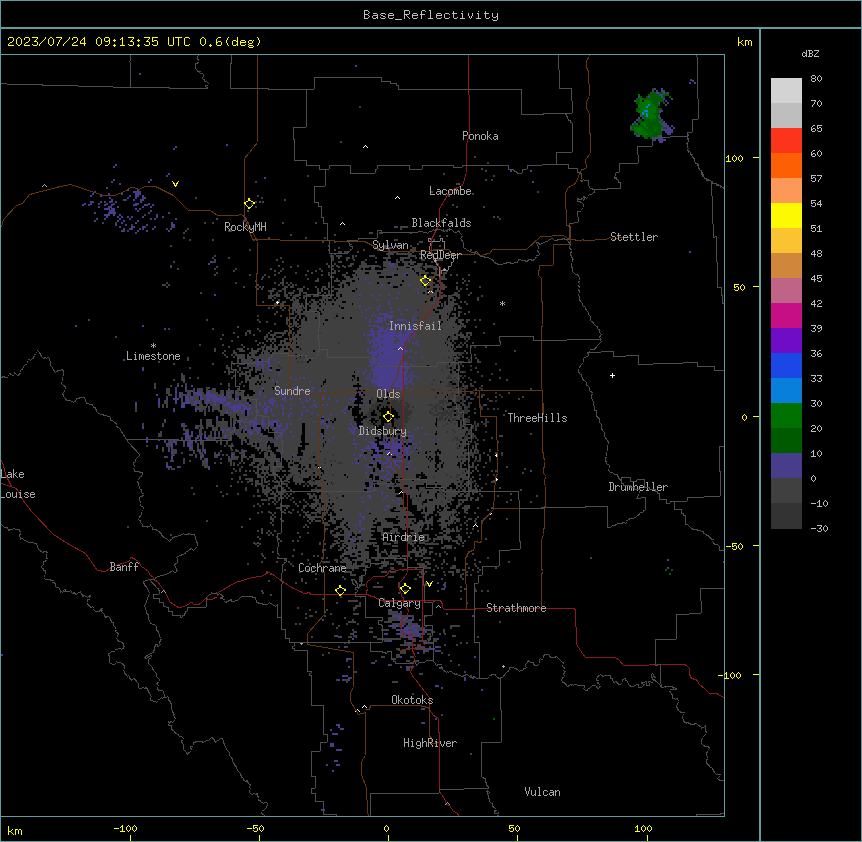The width and height of the screenshot is (862, 842).
Task: Click the green radar echo cluster northeast of Stettler
Action: click(651, 115)
